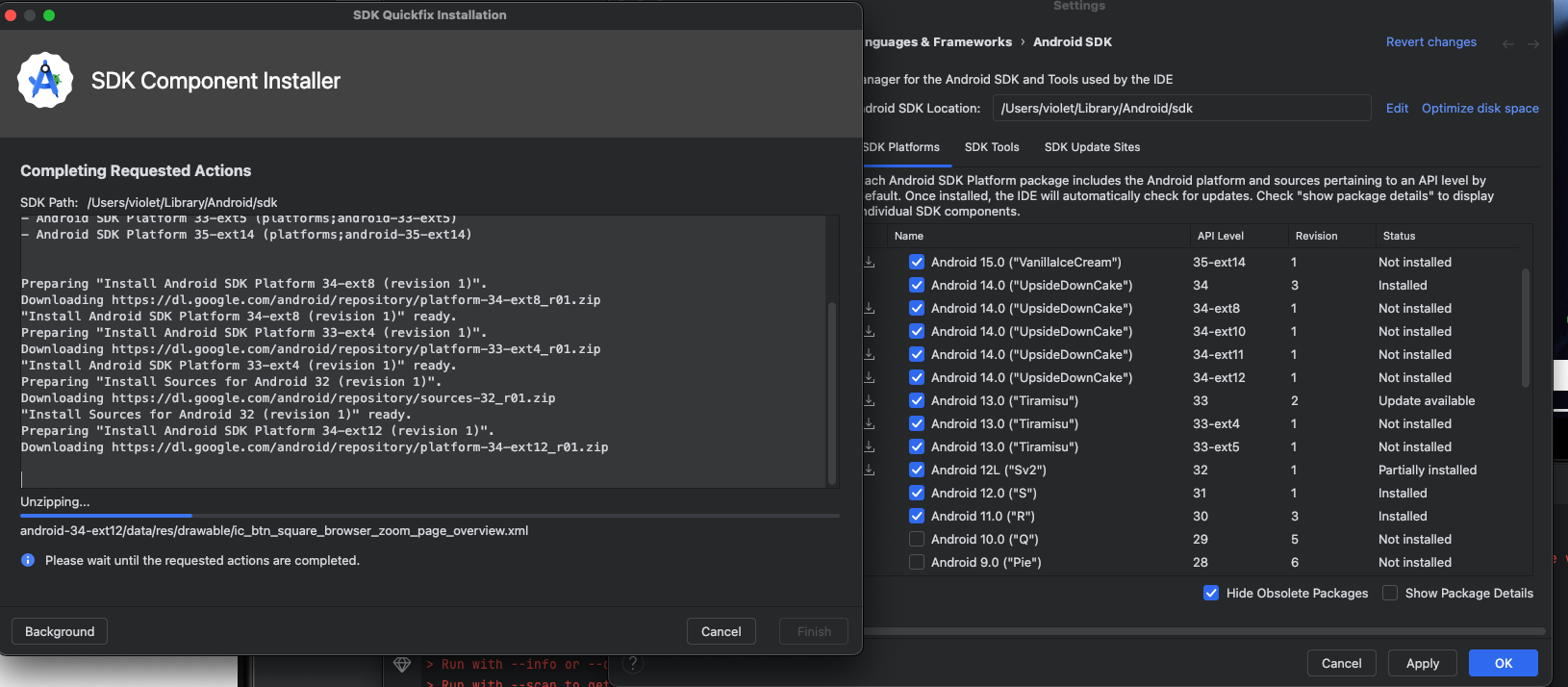Click Optimize disk space link

pyautogui.click(x=1480, y=108)
